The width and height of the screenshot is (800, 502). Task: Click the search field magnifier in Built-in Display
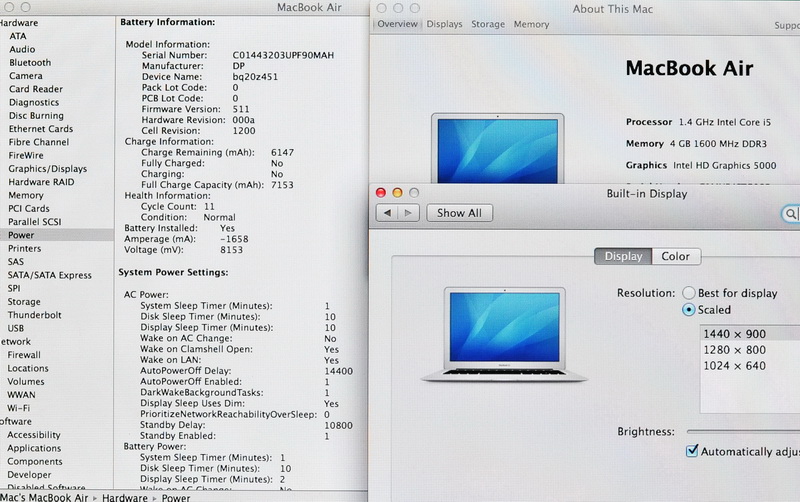click(x=790, y=214)
